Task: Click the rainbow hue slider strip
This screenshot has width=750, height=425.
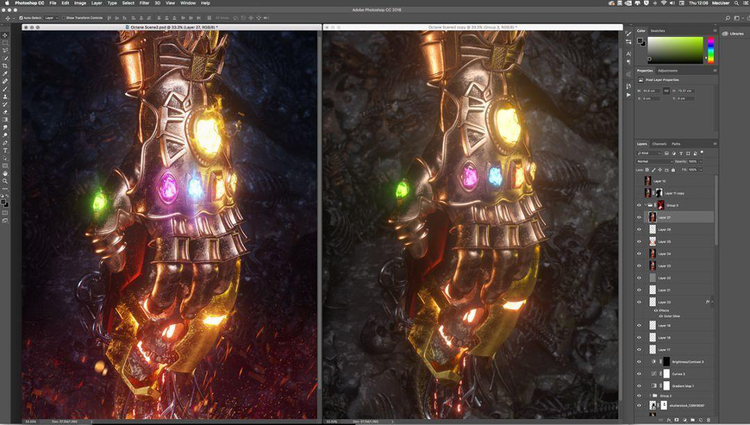Action: pos(711,50)
